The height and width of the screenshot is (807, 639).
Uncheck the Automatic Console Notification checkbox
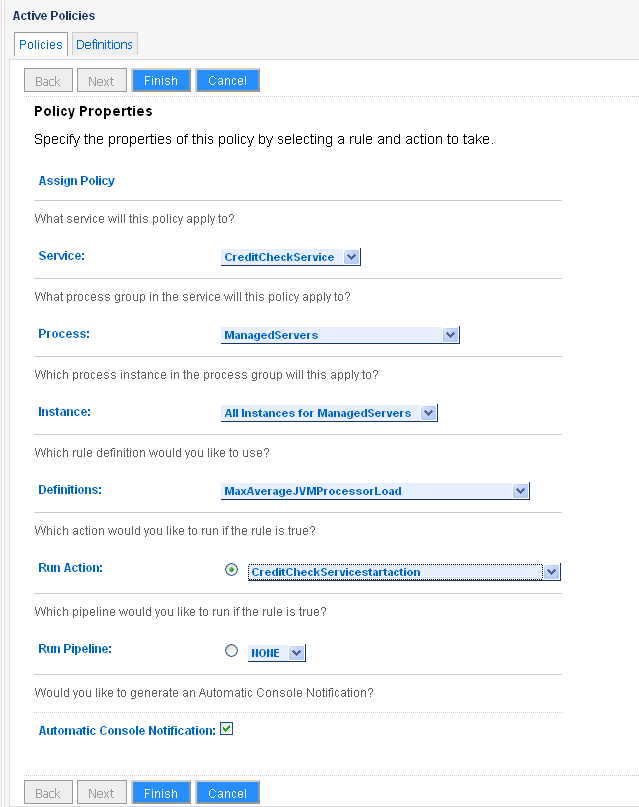pyautogui.click(x=227, y=729)
